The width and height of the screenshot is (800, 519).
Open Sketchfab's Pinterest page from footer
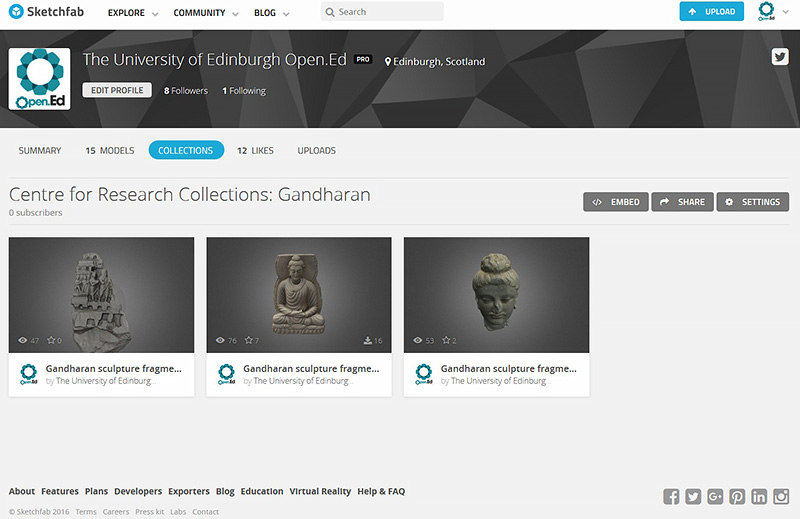coord(737,497)
